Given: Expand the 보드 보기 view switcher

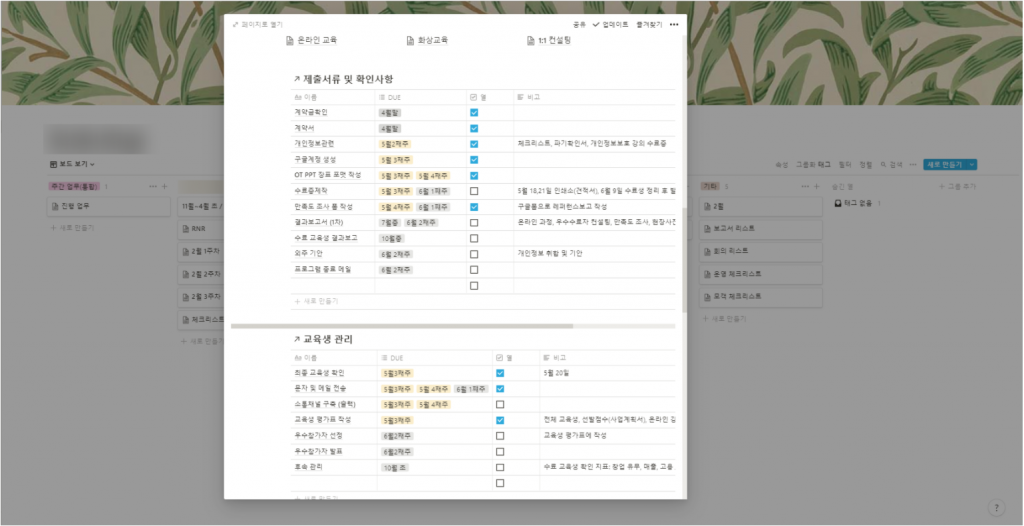Looking at the screenshot, I should coord(72,164).
